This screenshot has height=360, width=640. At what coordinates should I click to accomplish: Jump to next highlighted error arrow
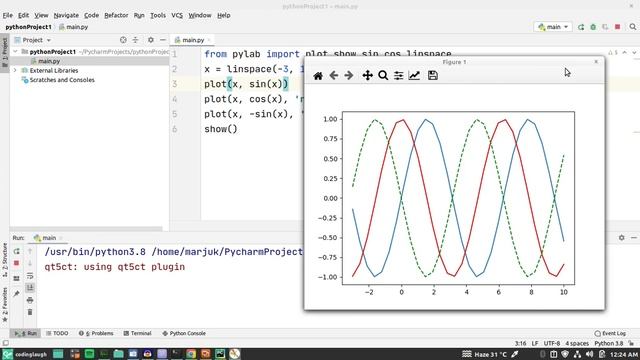[x=634, y=52]
